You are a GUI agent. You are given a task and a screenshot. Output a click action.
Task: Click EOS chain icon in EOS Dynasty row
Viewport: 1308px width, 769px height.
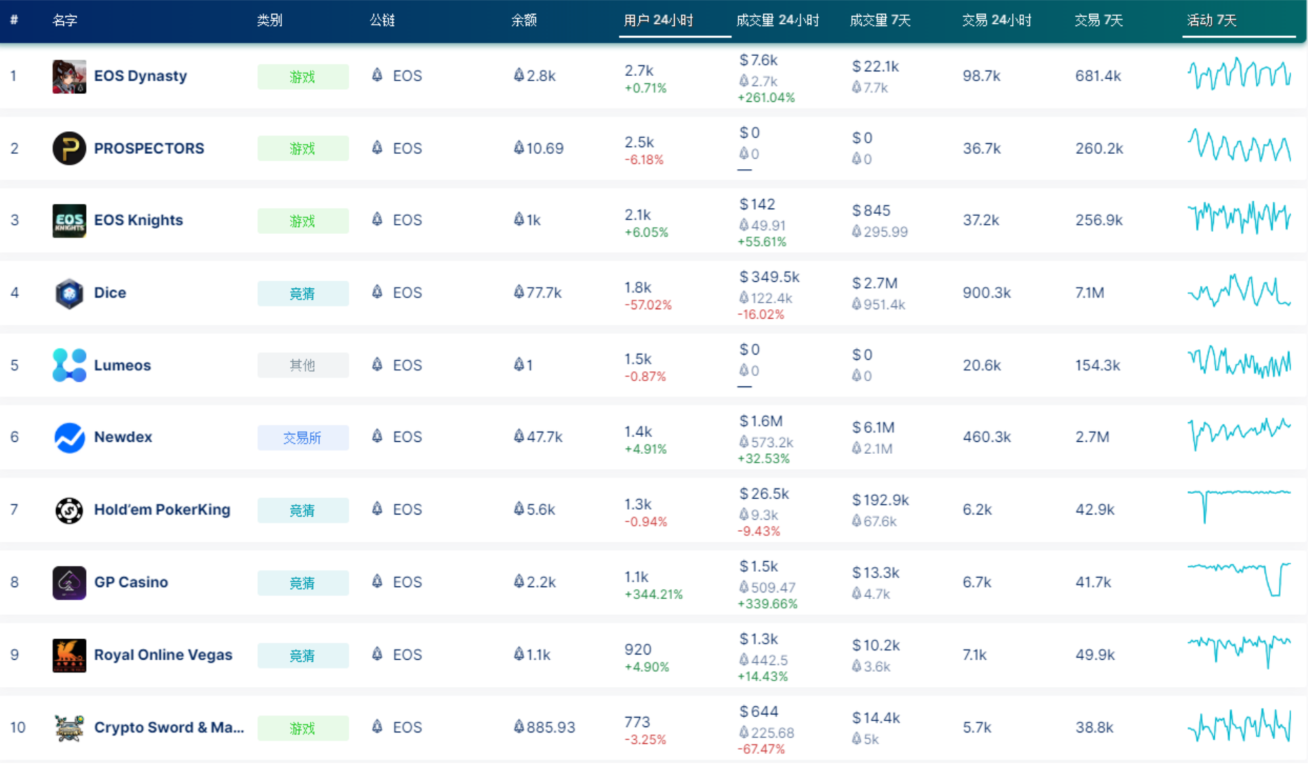pos(377,75)
